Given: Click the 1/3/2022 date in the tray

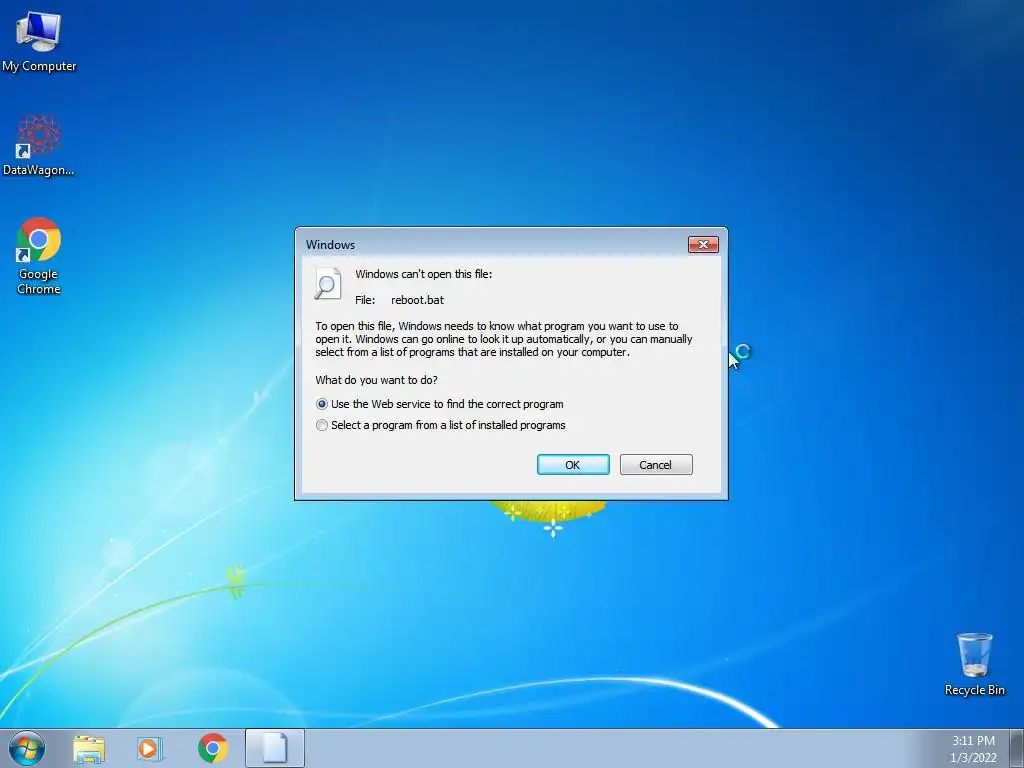Looking at the screenshot, I should point(973,758).
